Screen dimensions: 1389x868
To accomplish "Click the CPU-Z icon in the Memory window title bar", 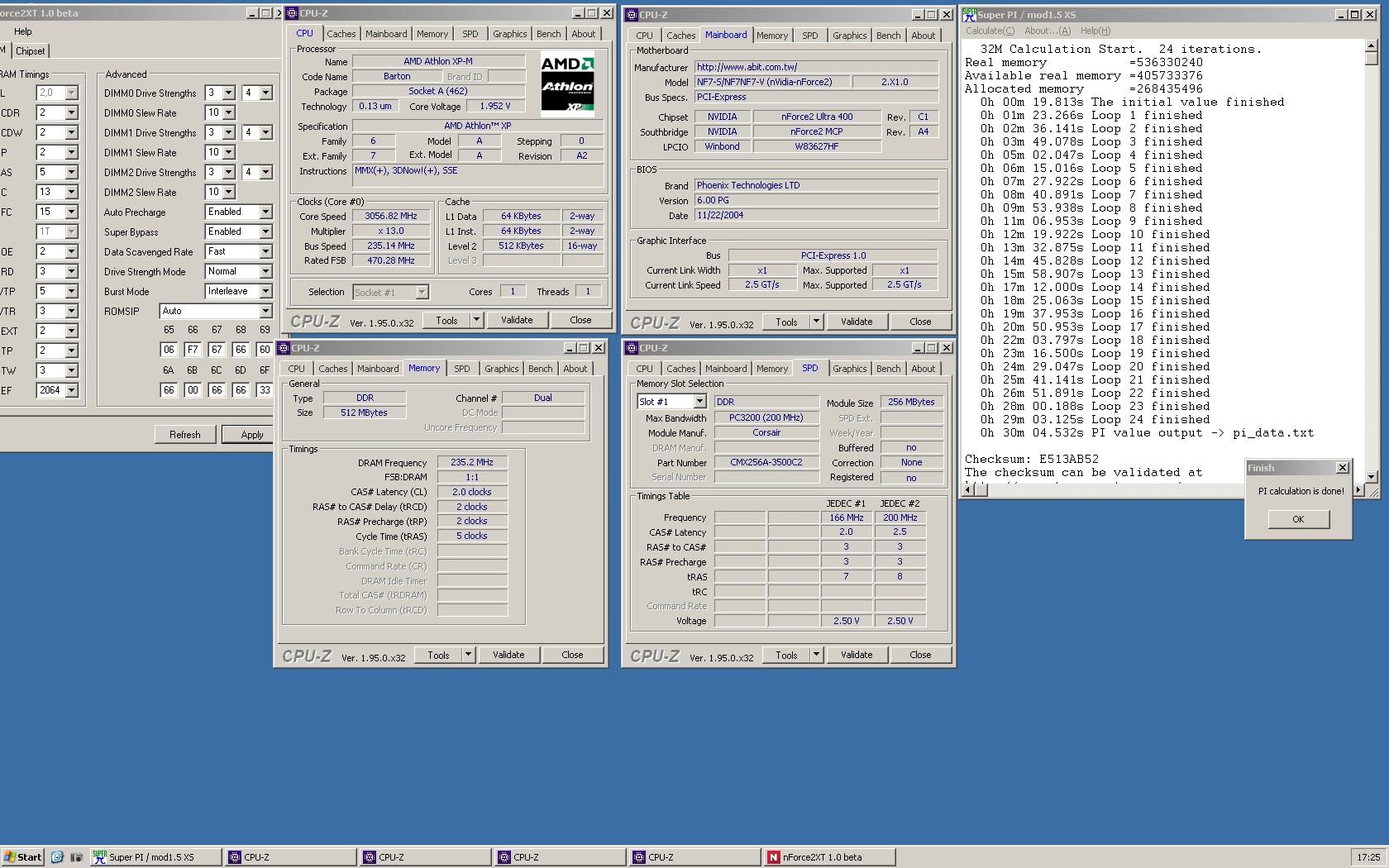I will click(x=284, y=348).
